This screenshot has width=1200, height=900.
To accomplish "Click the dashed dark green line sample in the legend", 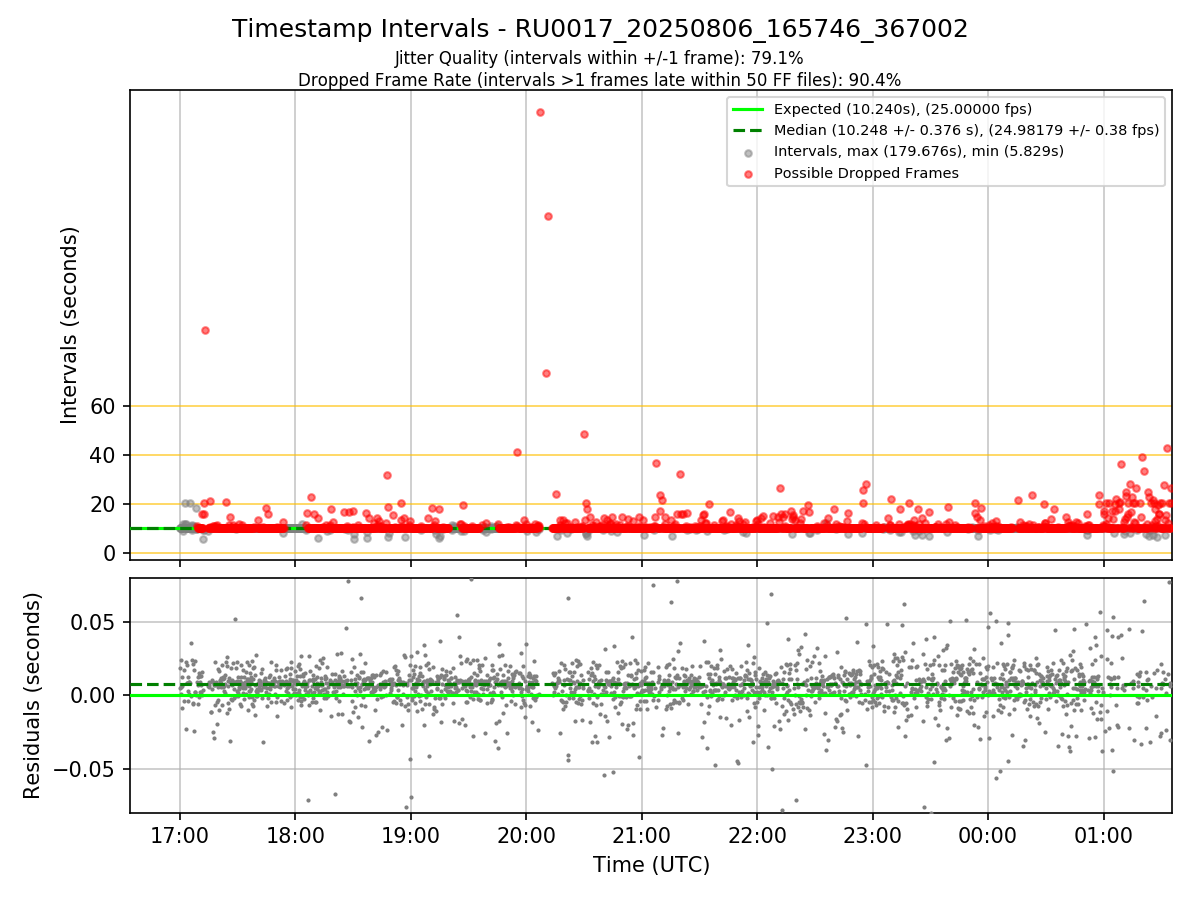I will [750, 130].
